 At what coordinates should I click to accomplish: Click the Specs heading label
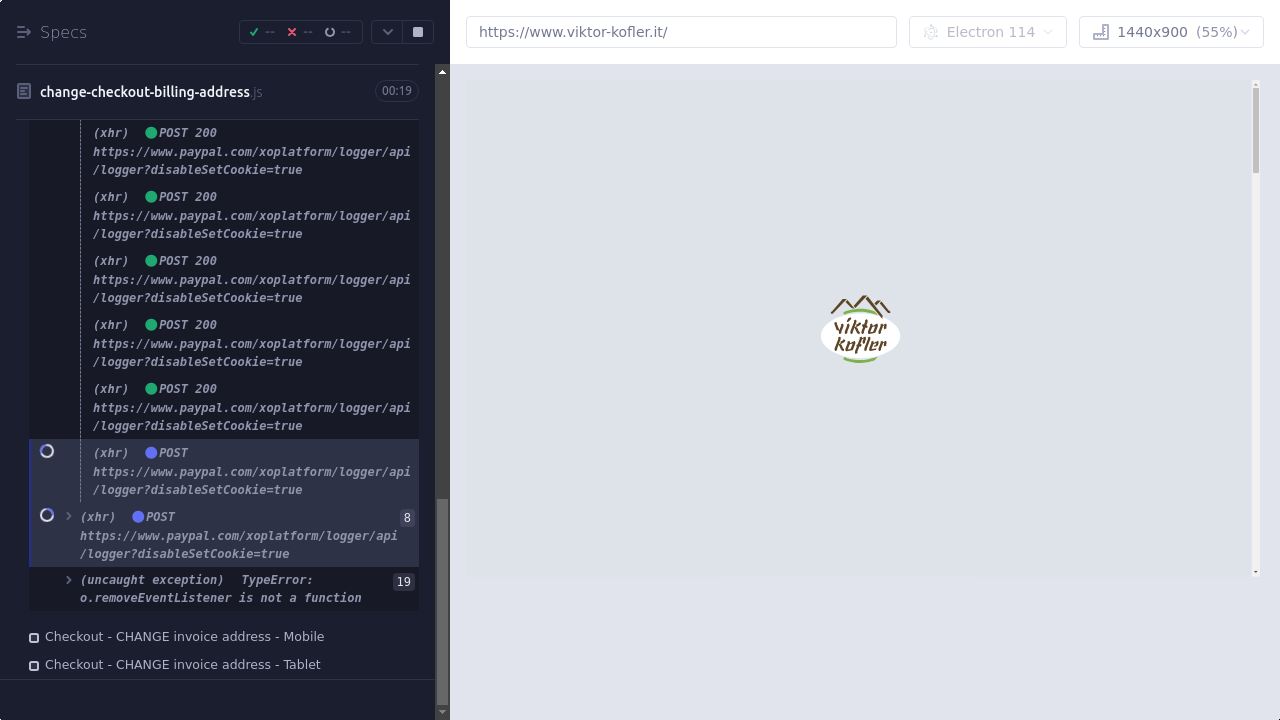click(64, 32)
